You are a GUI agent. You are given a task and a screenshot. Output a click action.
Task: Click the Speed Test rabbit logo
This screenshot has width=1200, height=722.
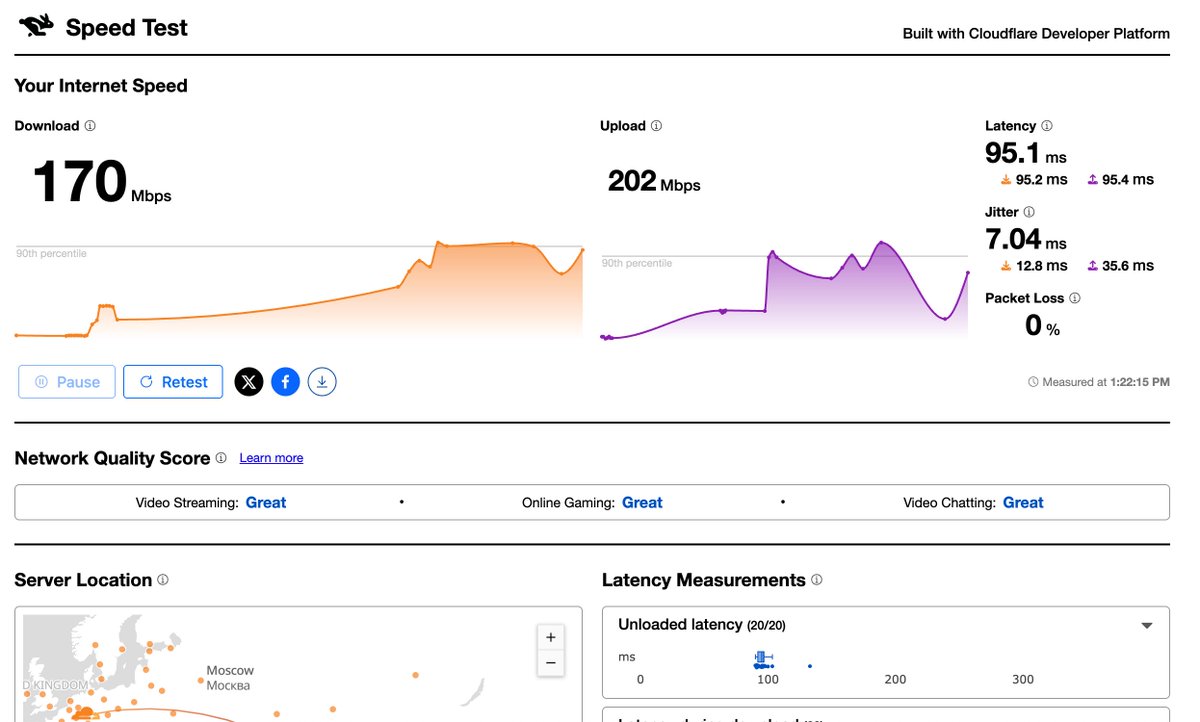36,25
